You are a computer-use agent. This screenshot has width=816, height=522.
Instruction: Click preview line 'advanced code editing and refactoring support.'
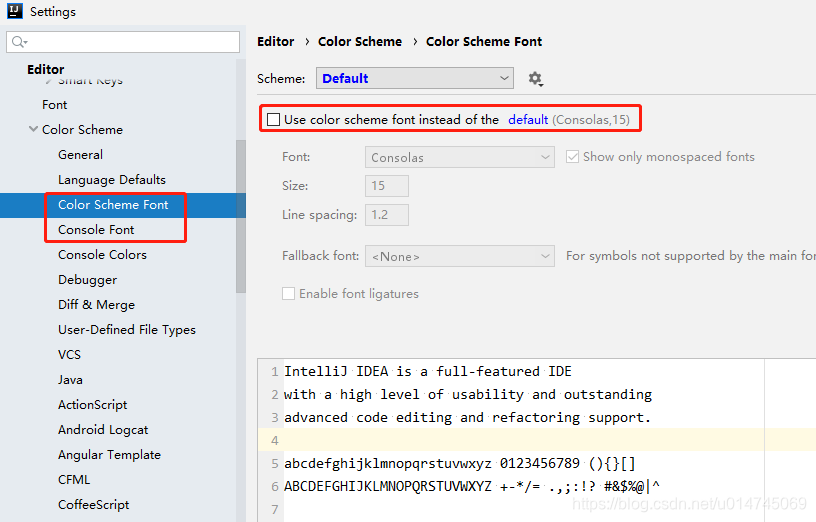[x=467, y=417]
